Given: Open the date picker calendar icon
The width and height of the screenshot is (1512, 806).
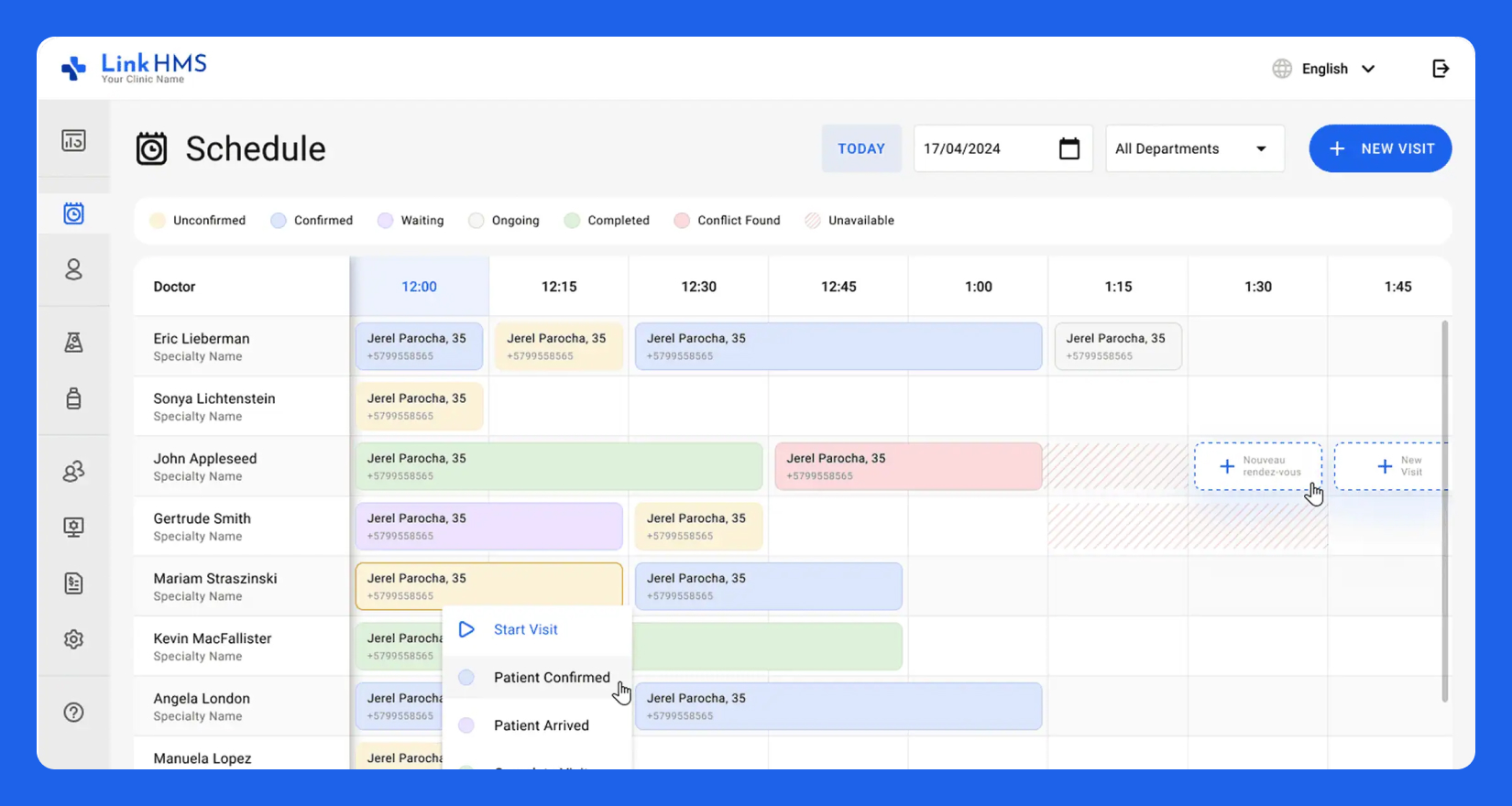Looking at the screenshot, I should click(1068, 148).
